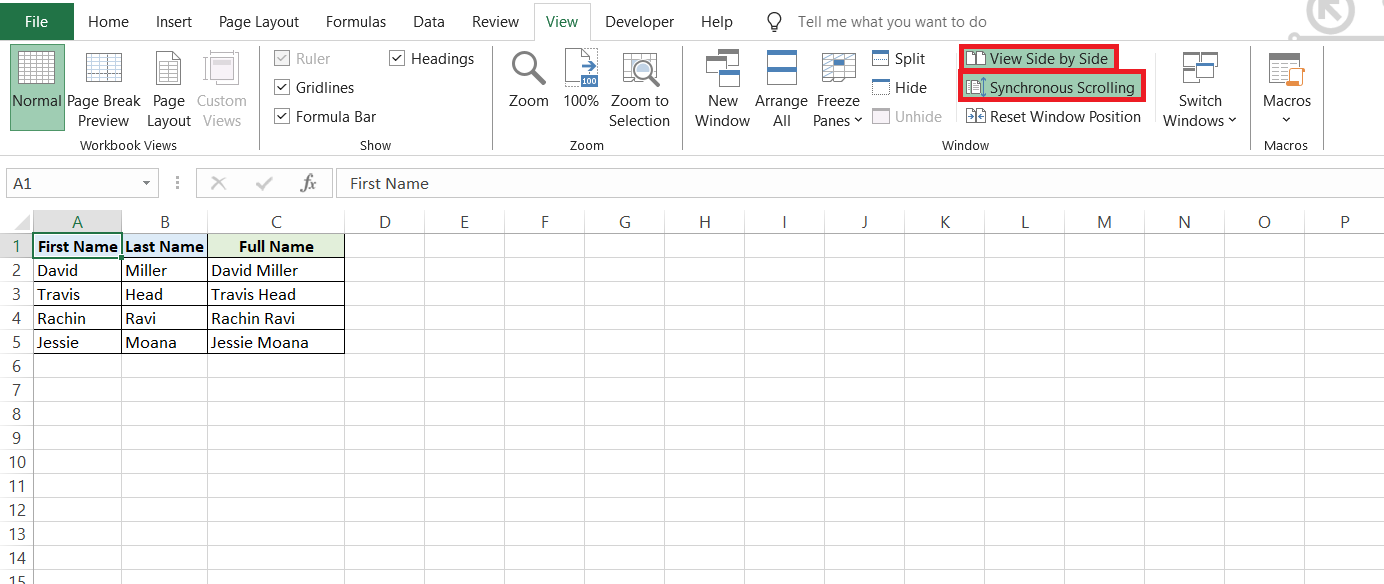Click Reset Window Position
This screenshot has width=1384, height=584.
tap(1053, 117)
